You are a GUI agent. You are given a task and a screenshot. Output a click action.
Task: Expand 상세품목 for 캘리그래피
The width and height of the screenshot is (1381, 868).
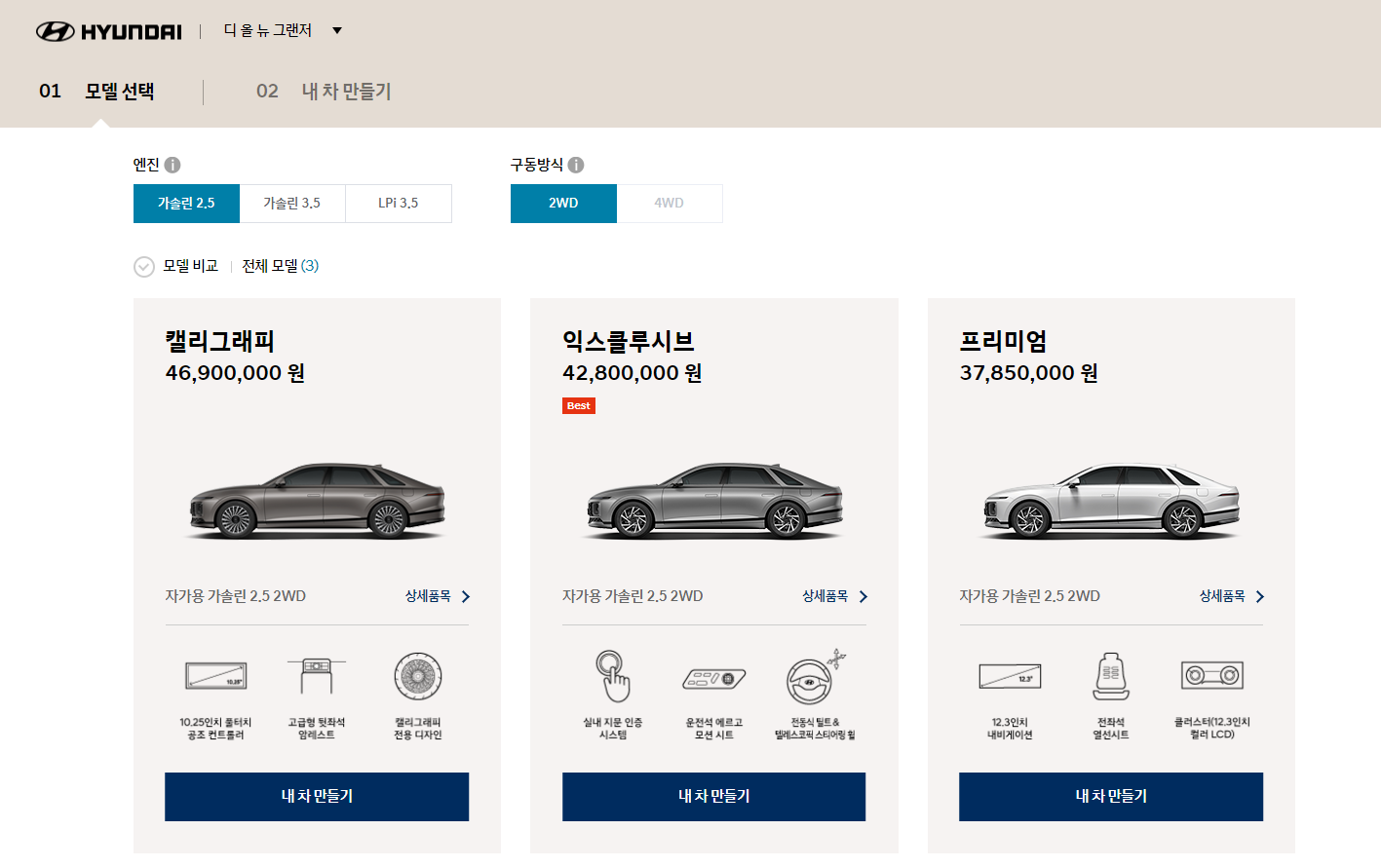[x=438, y=596]
